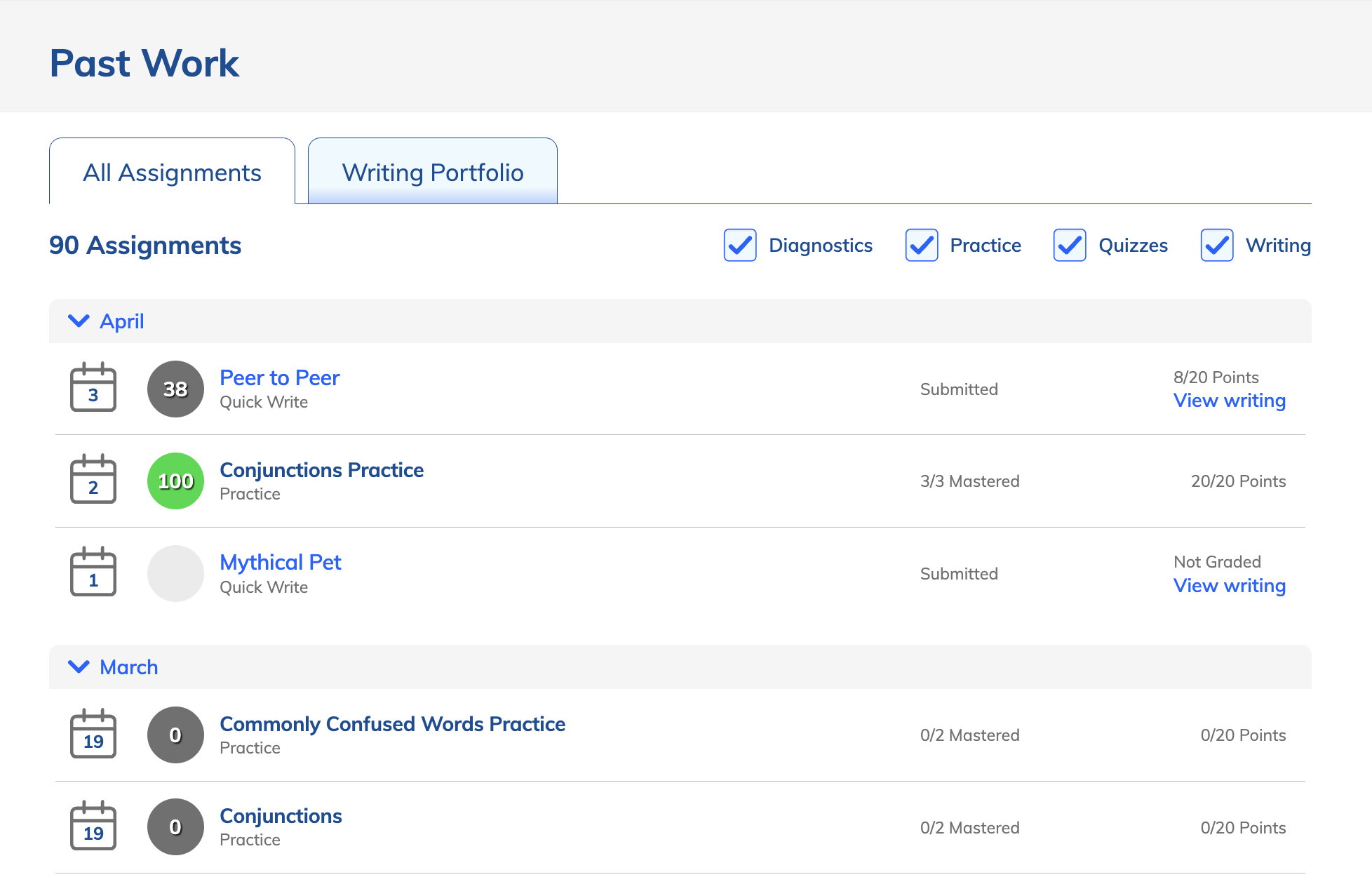
Task: View writing for Mythical Pet
Action: 1229,585
